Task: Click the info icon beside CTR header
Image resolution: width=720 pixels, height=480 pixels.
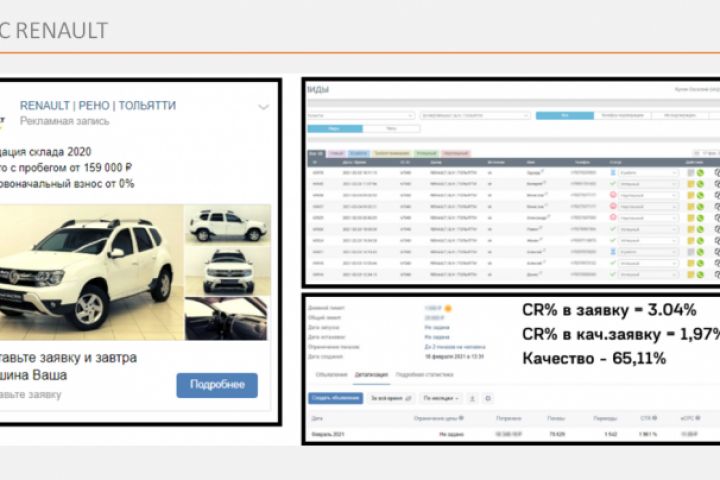Action: (654, 418)
